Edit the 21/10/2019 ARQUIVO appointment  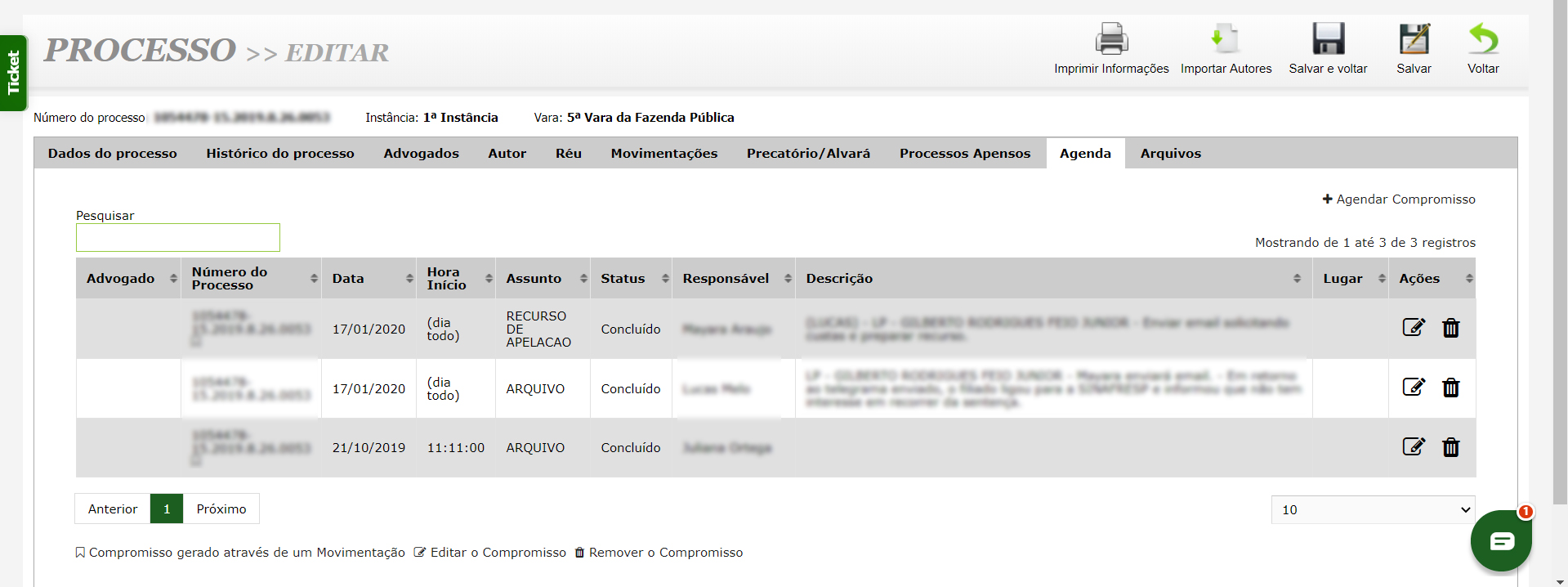(1414, 447)
